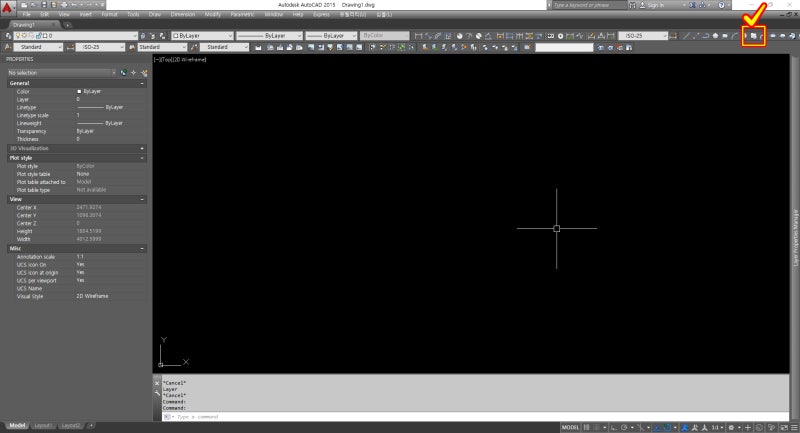Image resolution: width=800 pixels, height=433 pixels.
Task: Open the No selection dropdown in Properties
Action: pos(61,73)
